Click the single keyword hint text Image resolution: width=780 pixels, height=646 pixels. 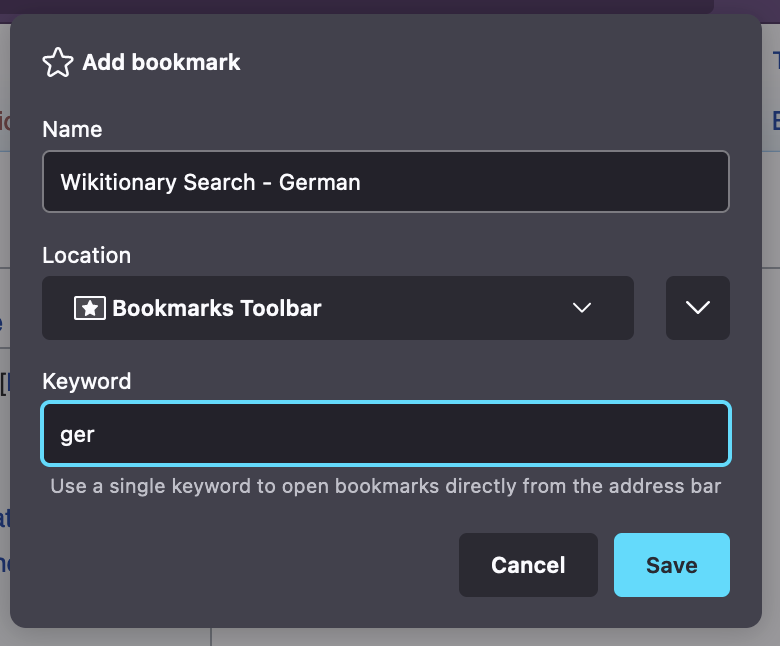click(x=386, y=487)
